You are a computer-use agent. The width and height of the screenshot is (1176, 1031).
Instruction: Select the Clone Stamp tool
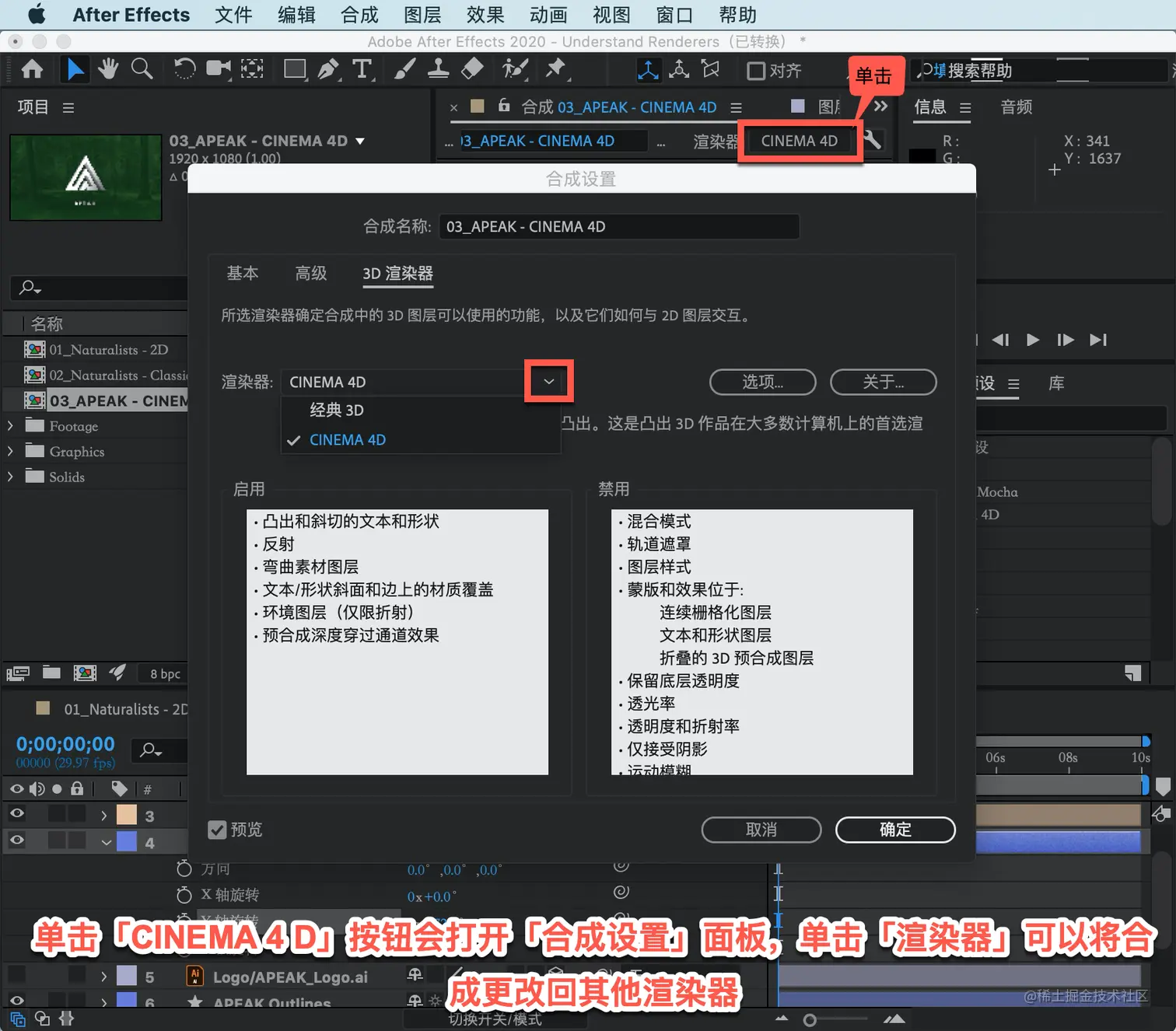pyautogui.click(x=438, y=70)
